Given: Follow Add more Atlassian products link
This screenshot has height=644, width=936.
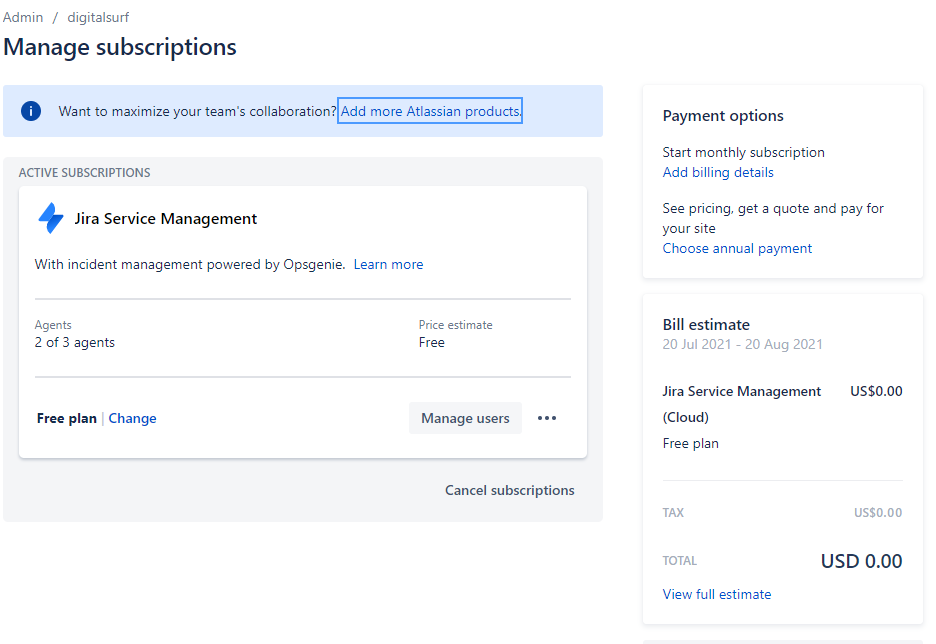Looking at the screenshot, I should coord(430,111).
